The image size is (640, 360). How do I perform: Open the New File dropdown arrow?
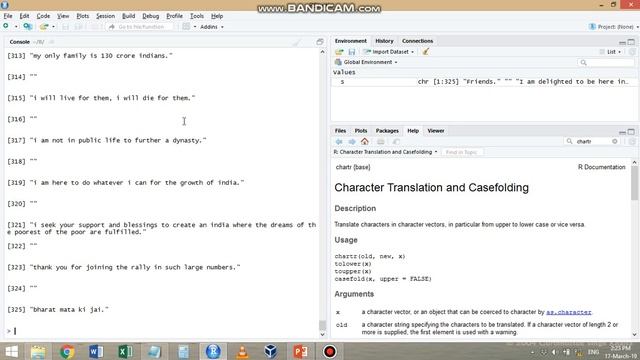tap(16, 27)
